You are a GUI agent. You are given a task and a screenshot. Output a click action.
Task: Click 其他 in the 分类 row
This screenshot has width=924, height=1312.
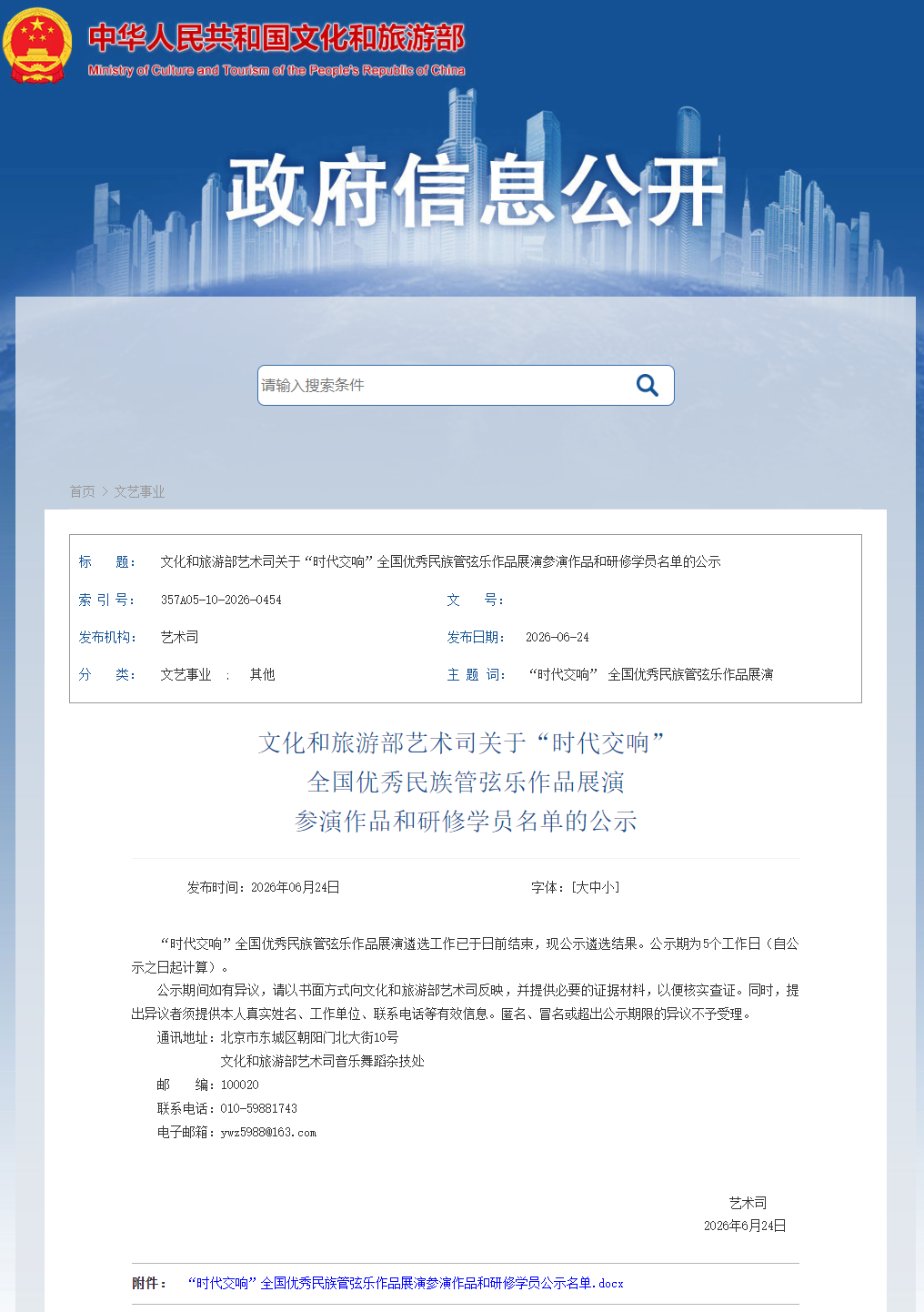(262, 674)
